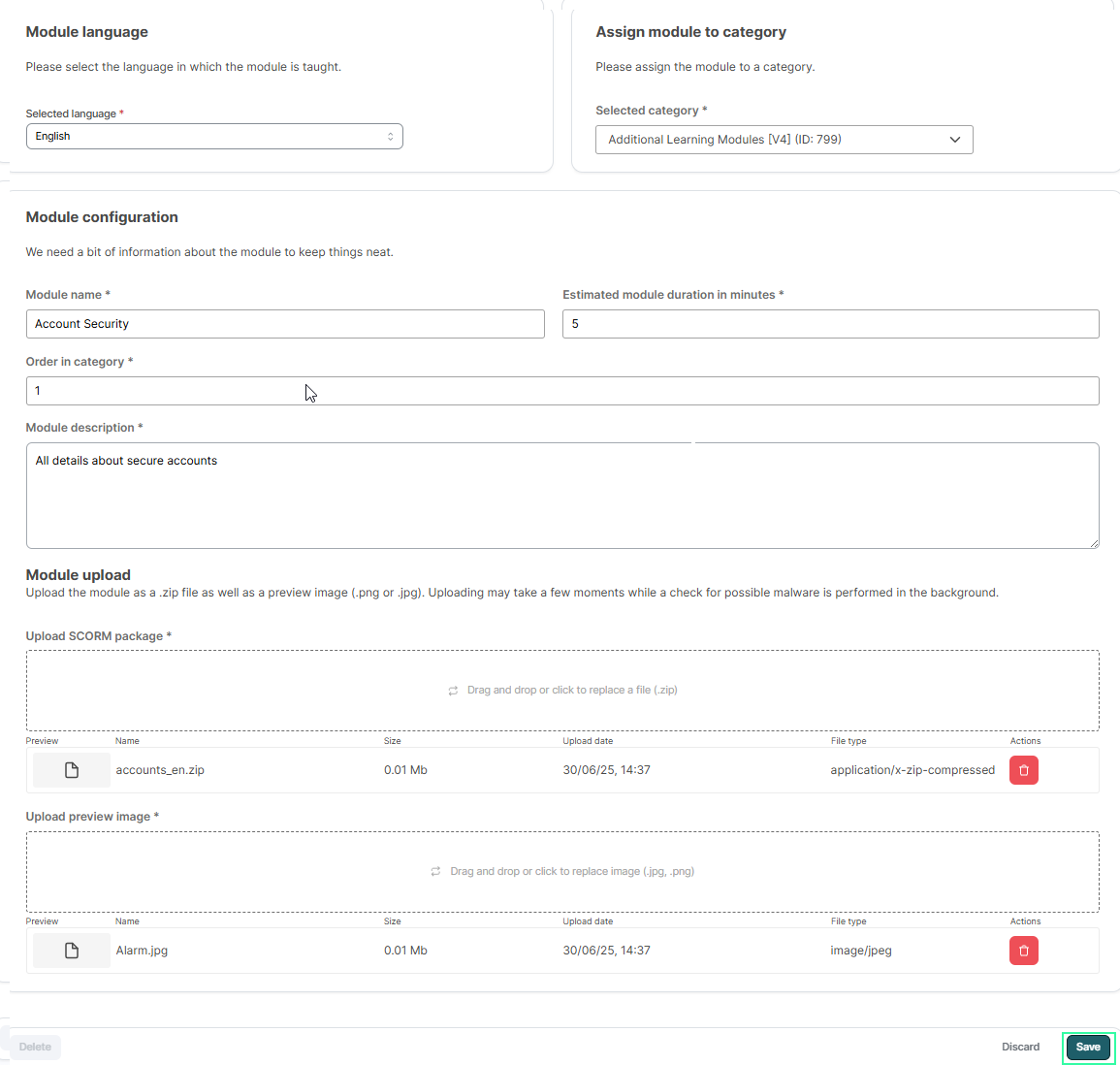Save the module configuration
Image resolution: width=1120 pixels, height=1065 pixels.
pyautogui.click(x=1088, y=1048)
